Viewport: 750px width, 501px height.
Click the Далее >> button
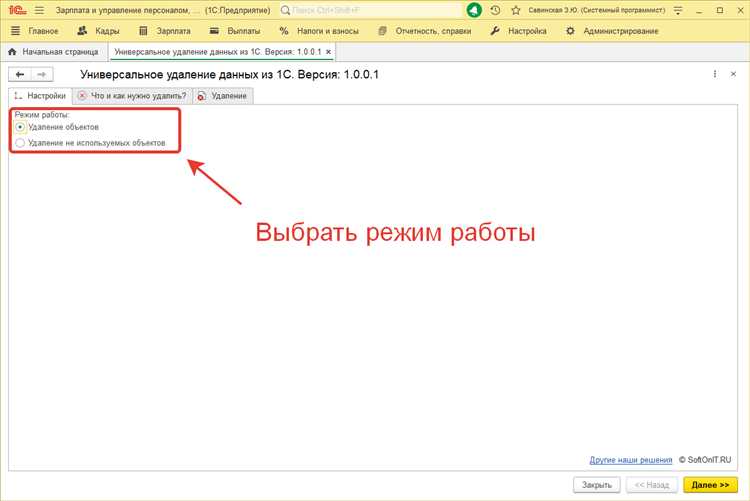710,485
